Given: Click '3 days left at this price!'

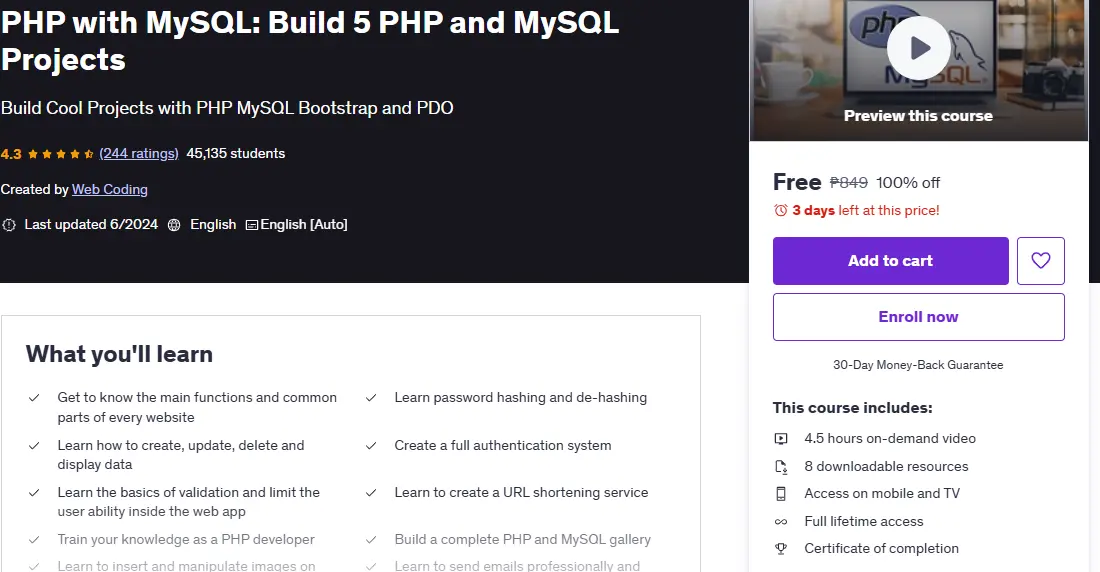Looking at the screenshot, I should [866, 211].
